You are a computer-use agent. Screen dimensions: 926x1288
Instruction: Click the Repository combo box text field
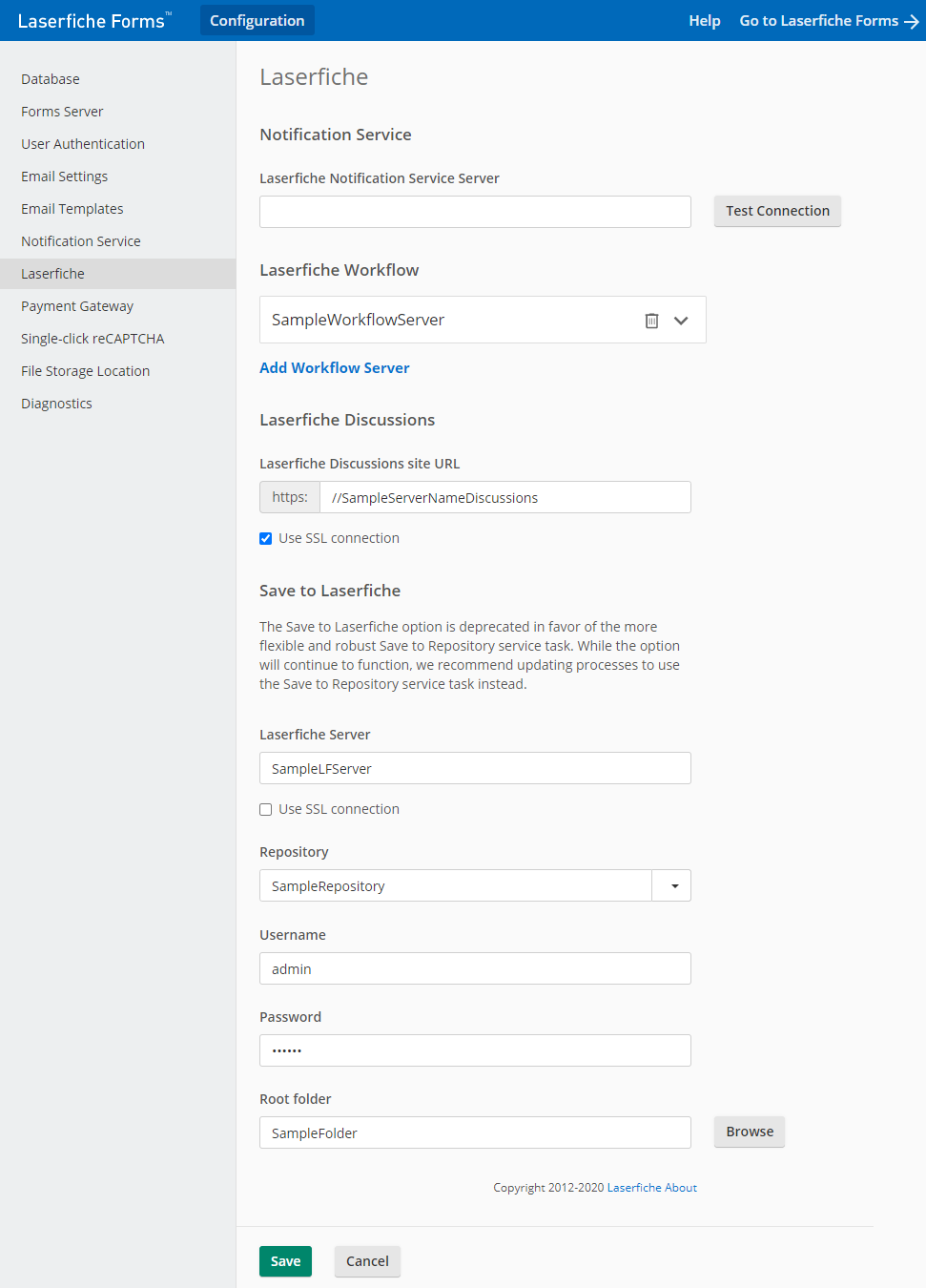(456, 886)
